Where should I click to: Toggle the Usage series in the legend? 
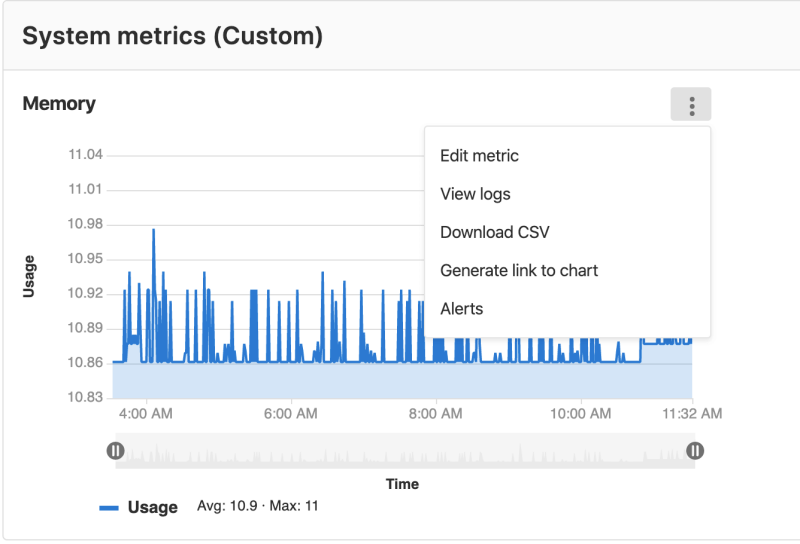point(152,507)
